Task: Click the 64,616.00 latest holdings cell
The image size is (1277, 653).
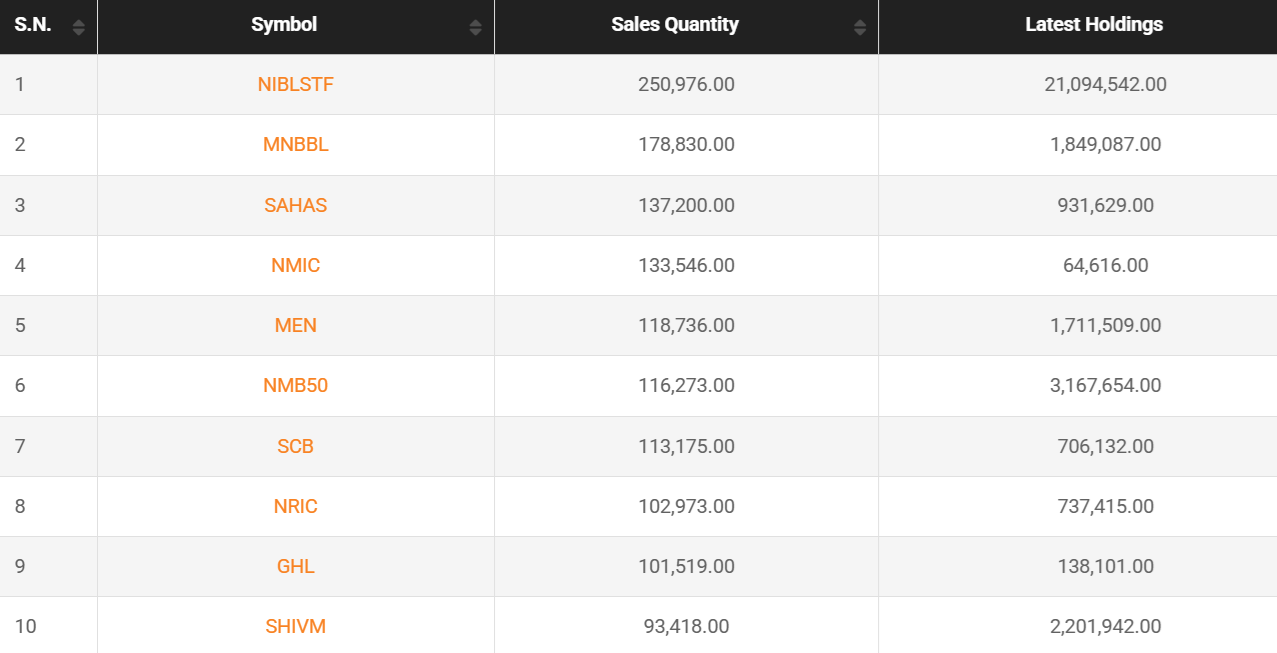Action: (x=1105, y=266)
